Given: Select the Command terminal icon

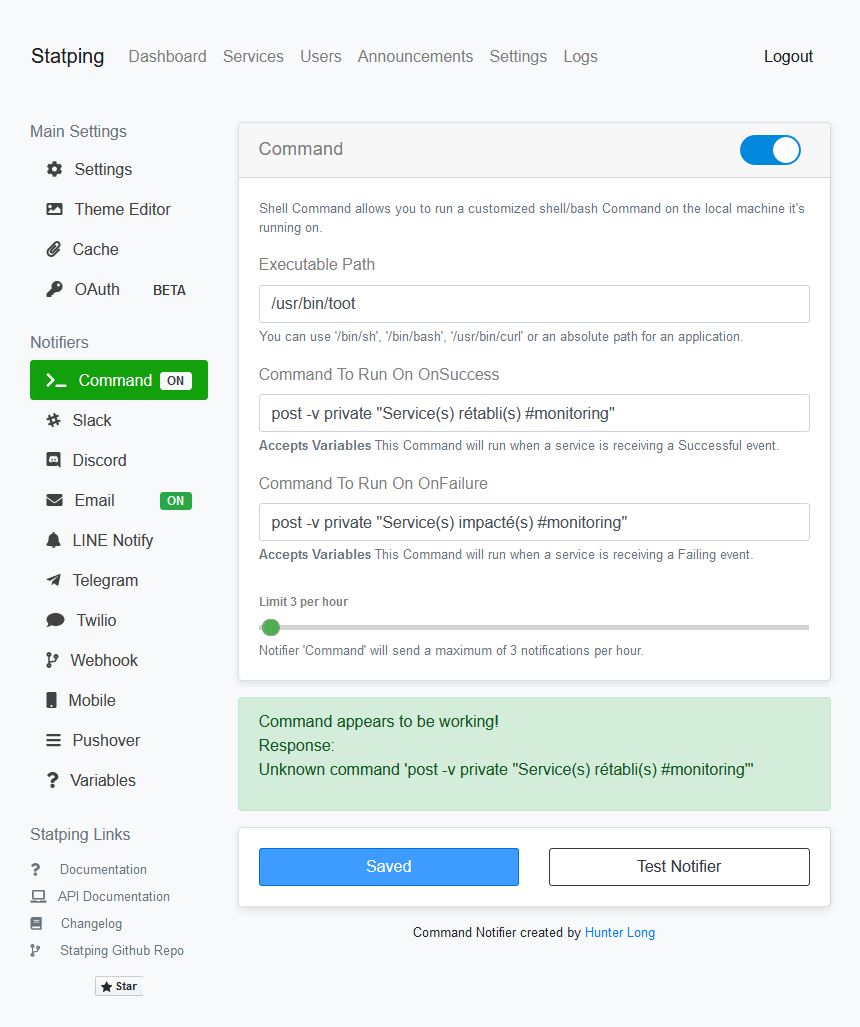Looking at the screenshot, I should 55,380.
